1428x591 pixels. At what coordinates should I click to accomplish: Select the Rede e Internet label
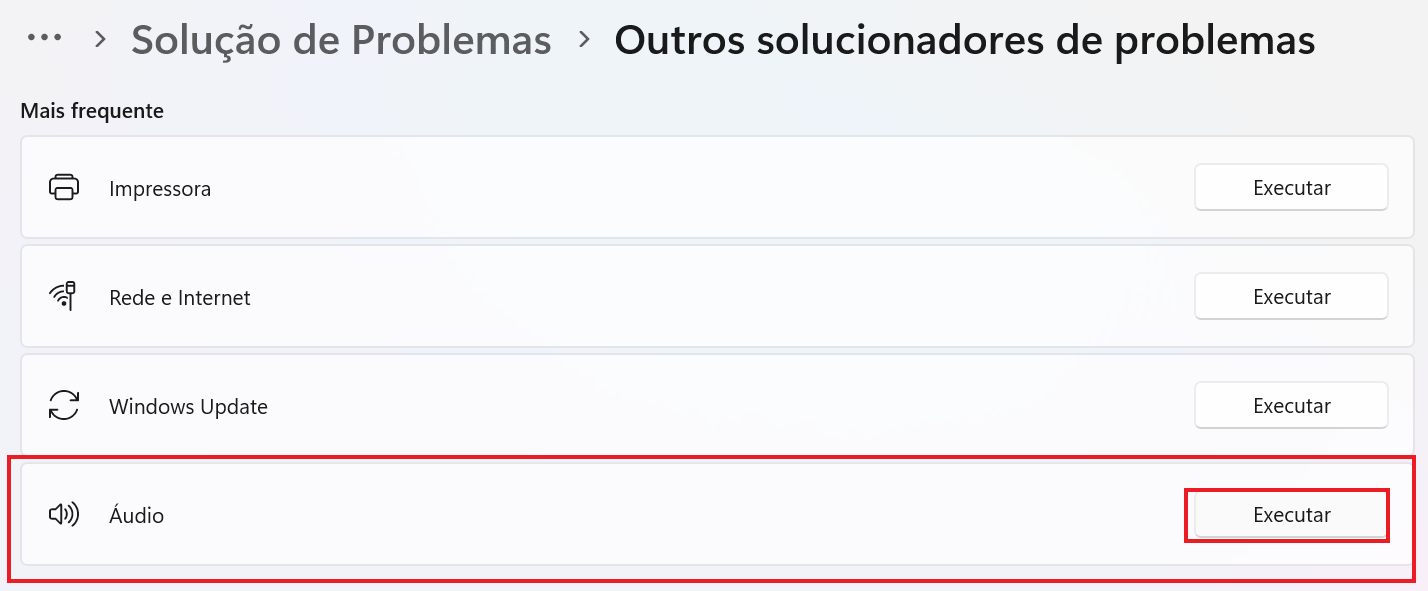point(180,298)
